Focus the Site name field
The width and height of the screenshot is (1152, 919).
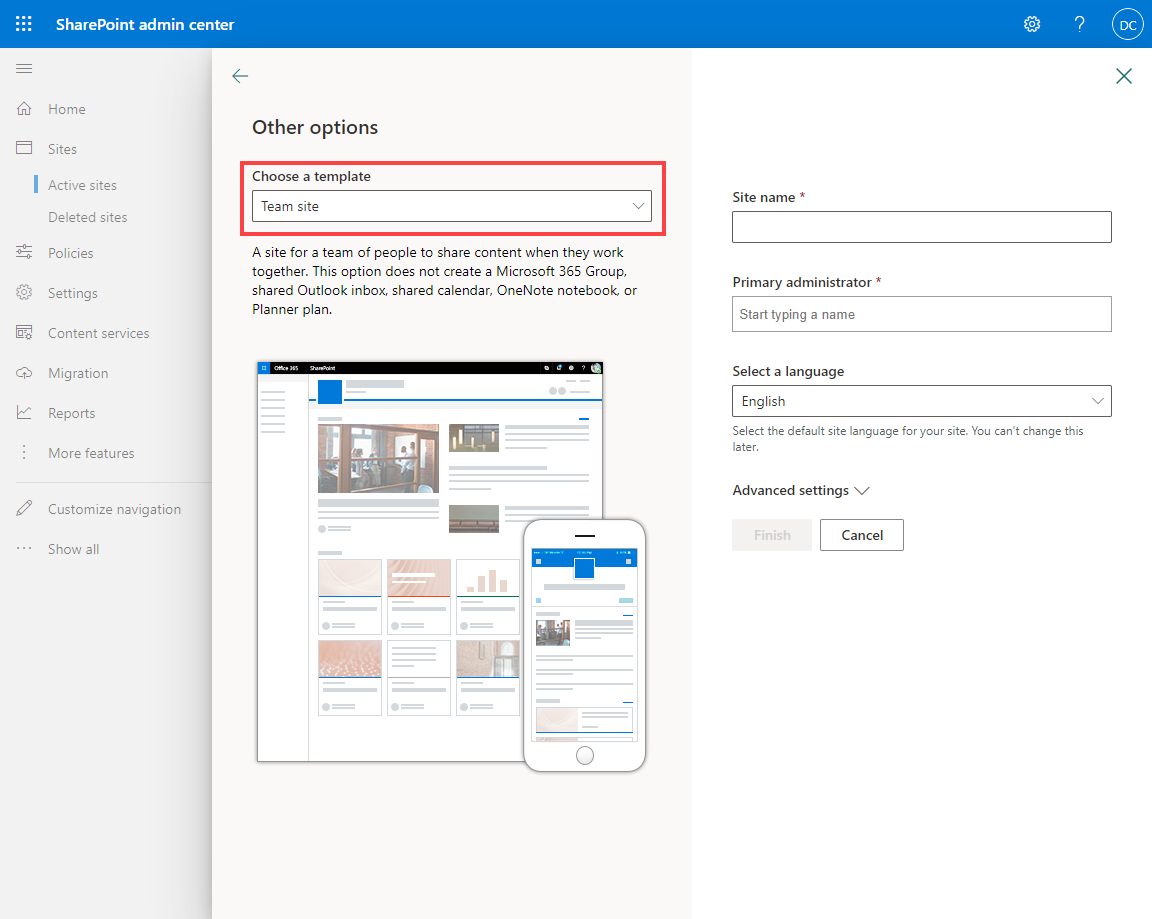pos(921,227)
